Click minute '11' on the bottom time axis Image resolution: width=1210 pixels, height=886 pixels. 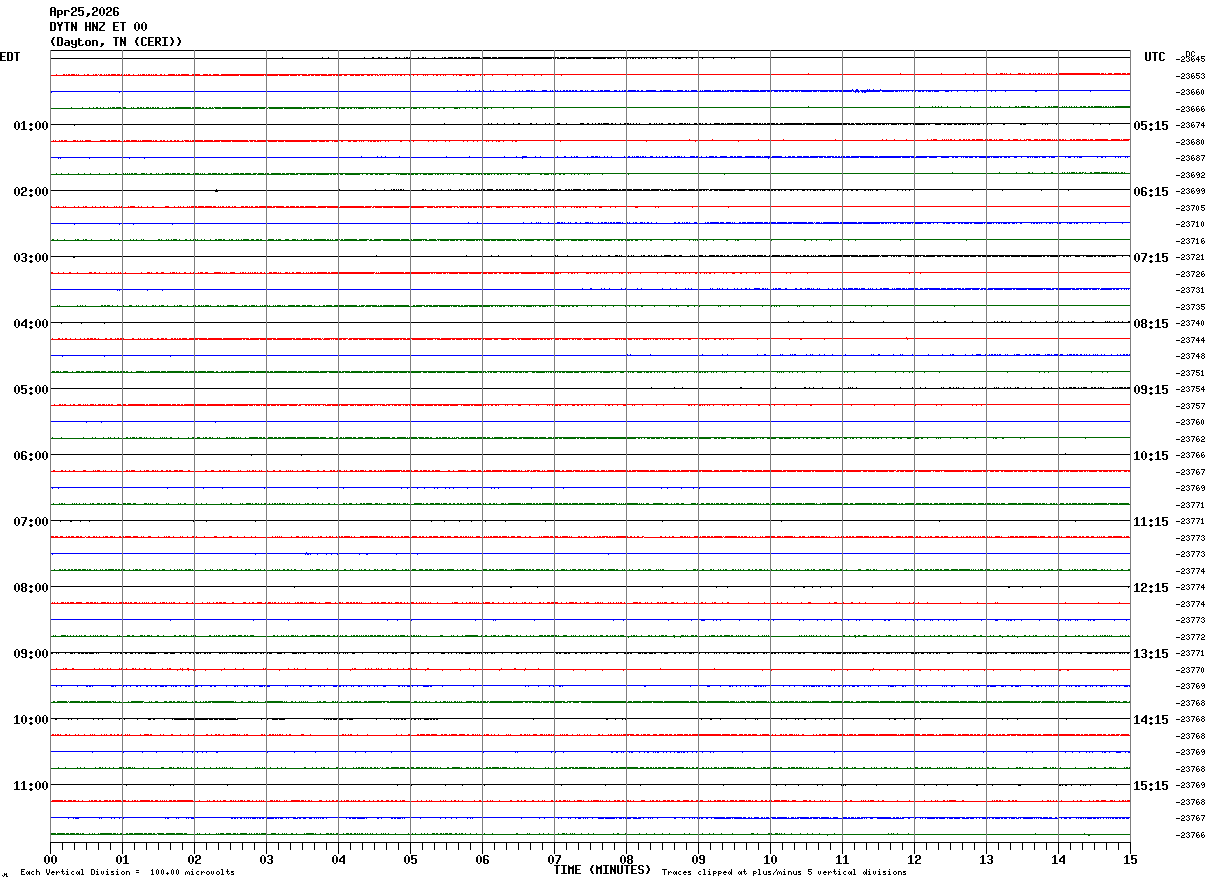tap(842, 859)
